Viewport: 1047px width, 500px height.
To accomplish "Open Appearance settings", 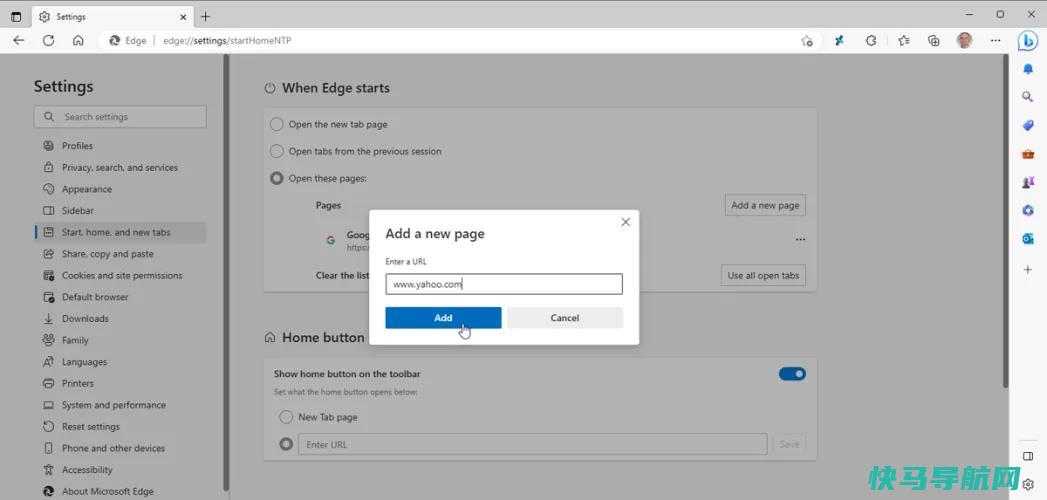I will [120, 189].
